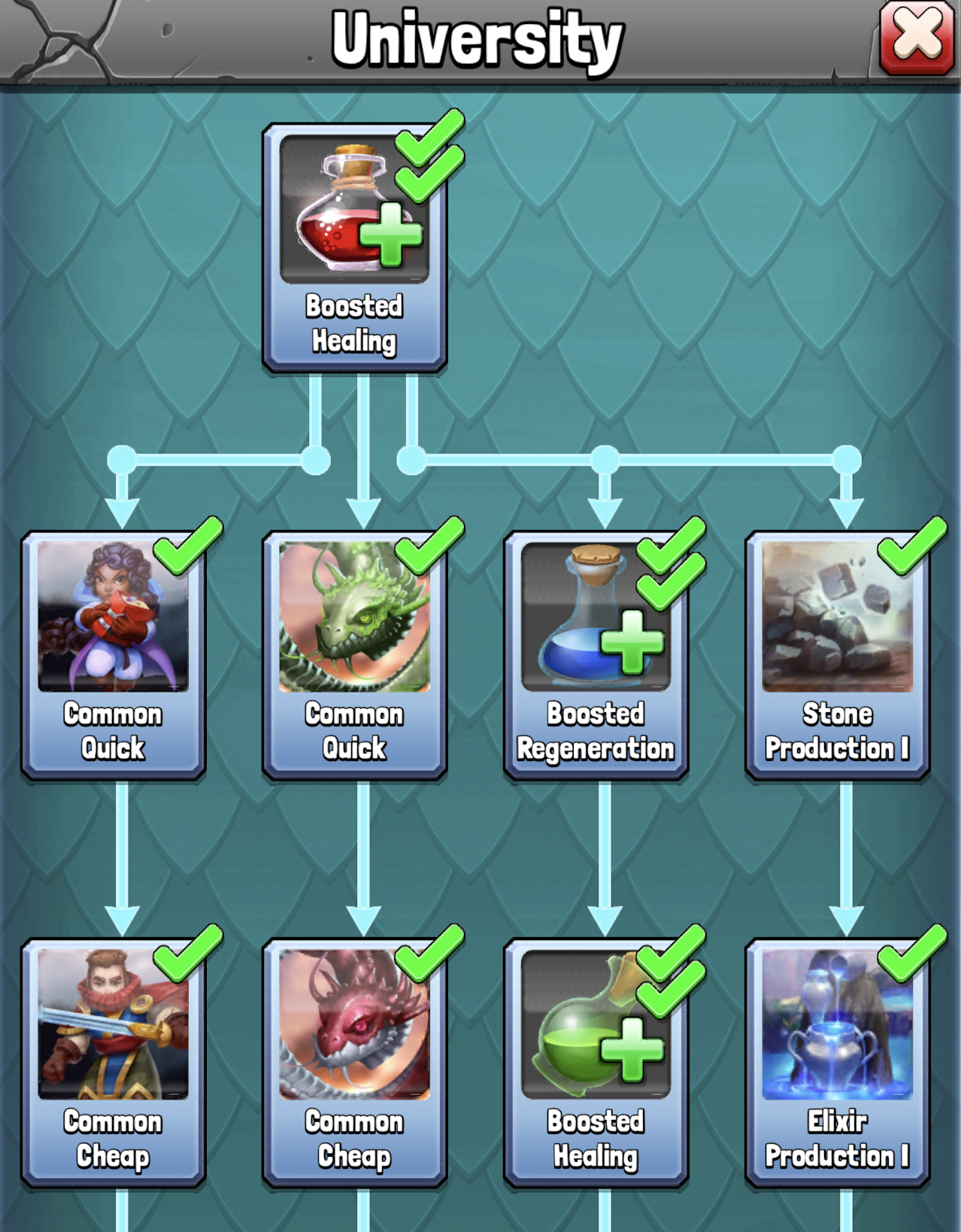Click checkmark on Stone Production I card

click(912, 546)
